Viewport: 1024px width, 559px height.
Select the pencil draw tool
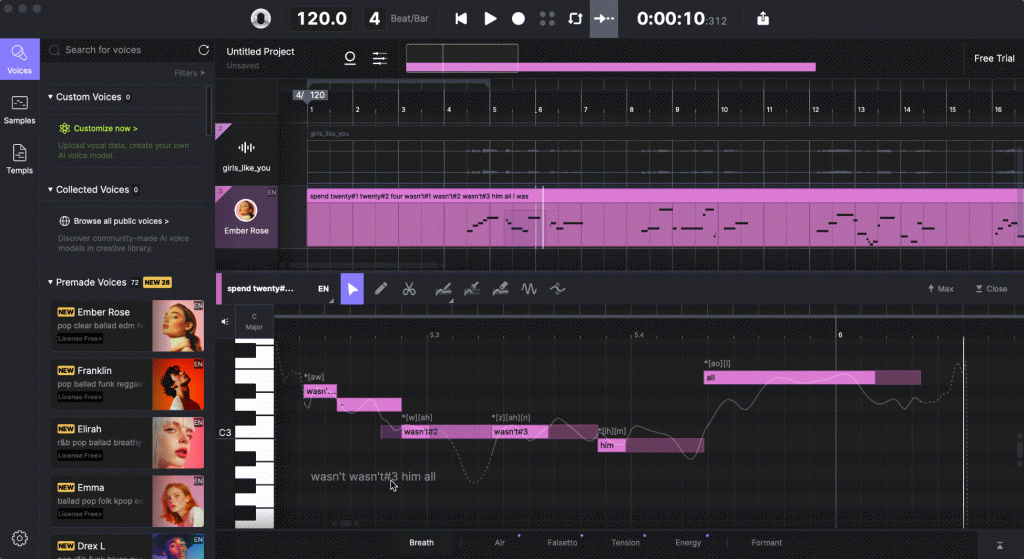pos(381,289)
